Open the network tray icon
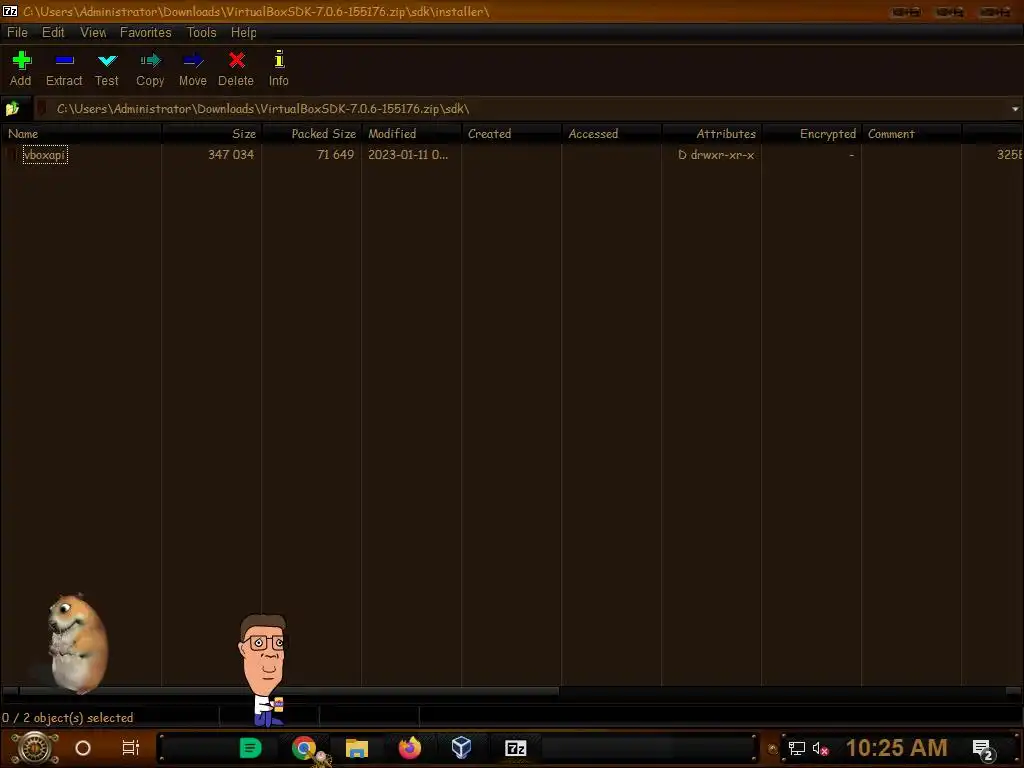1024x768 pixels. pyautogui.click(x=797, y=748)
